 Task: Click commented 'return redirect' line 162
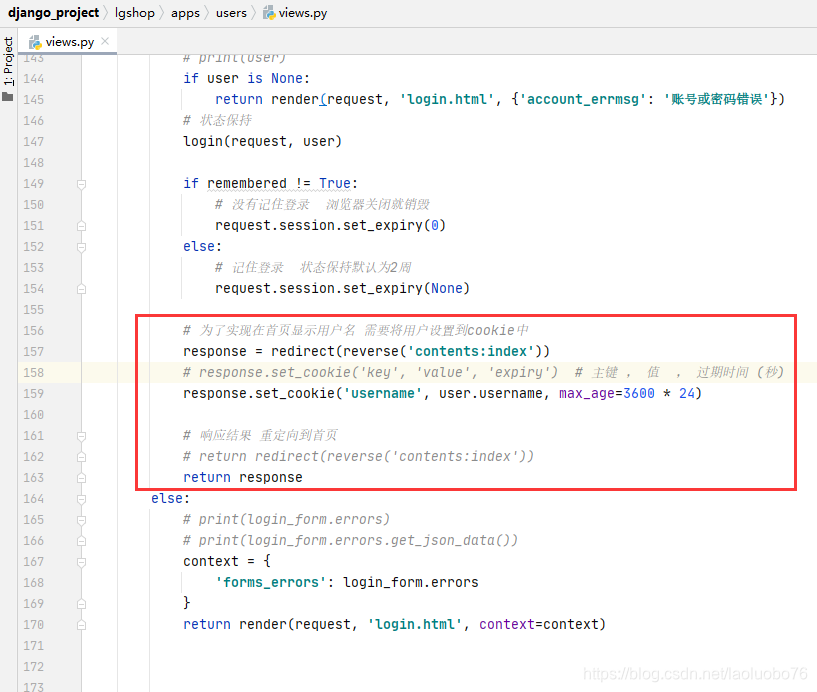(x=358, y=457)
